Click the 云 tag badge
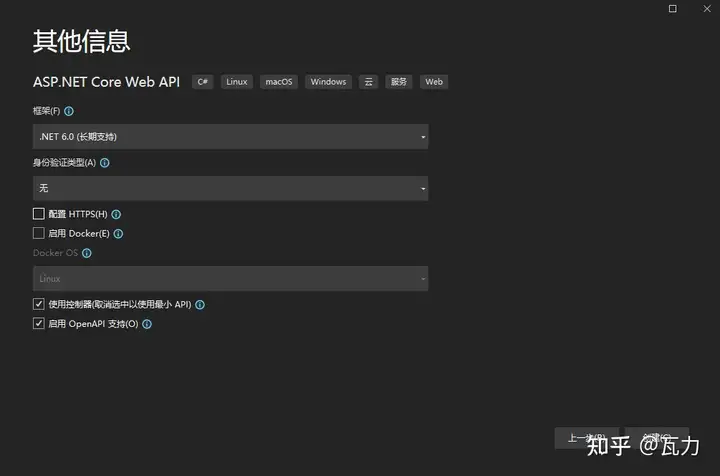720x476 pixels. click(368, 82)
